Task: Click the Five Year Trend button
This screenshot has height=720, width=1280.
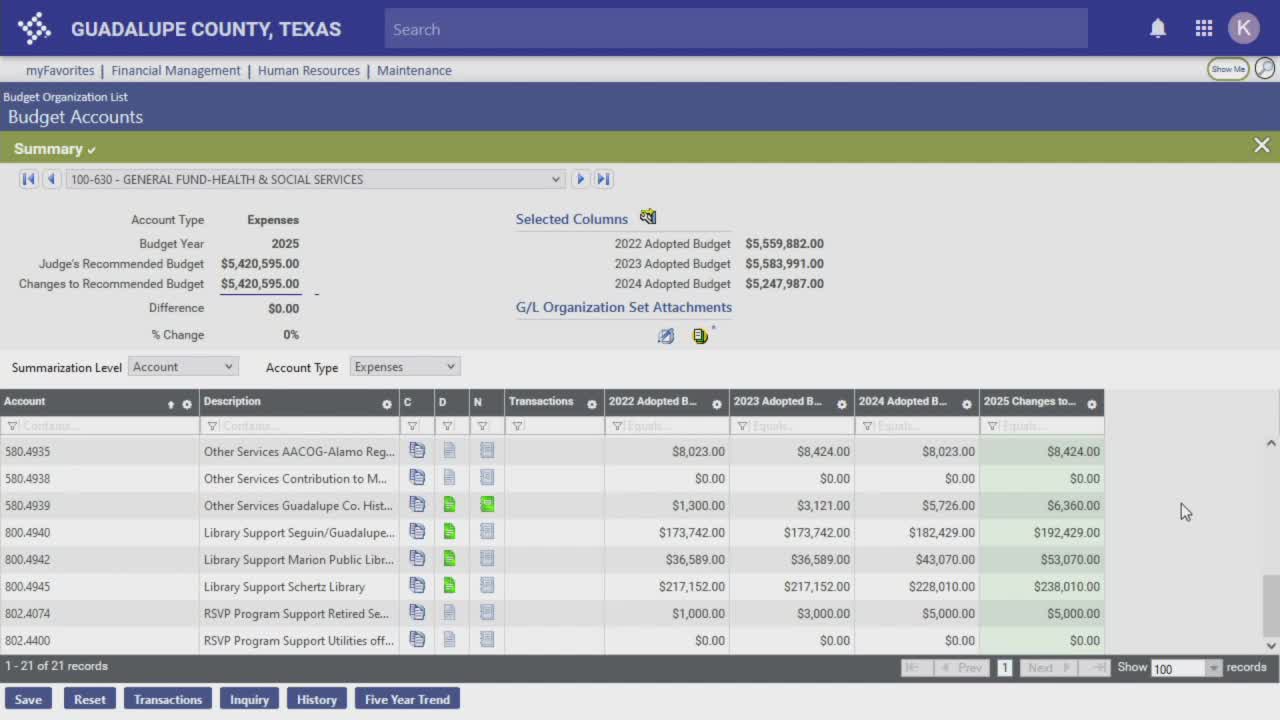Action: point(407,699)
